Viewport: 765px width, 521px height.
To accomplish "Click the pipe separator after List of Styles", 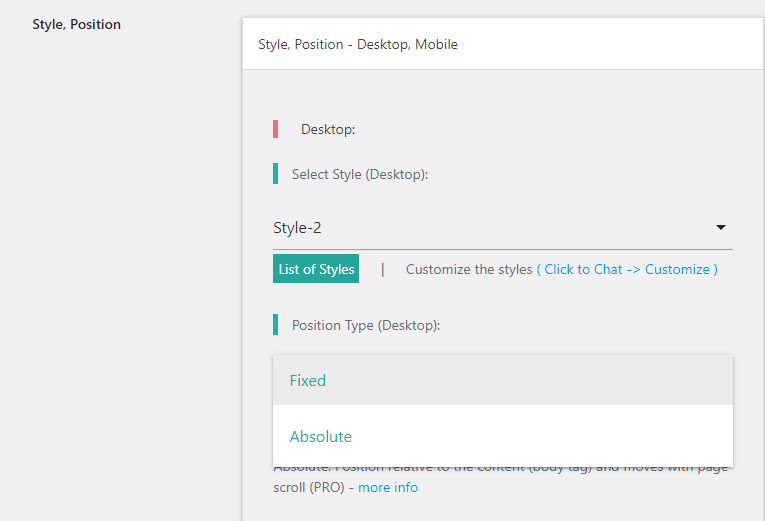I will pyautogui.click(x=382, y=270).
